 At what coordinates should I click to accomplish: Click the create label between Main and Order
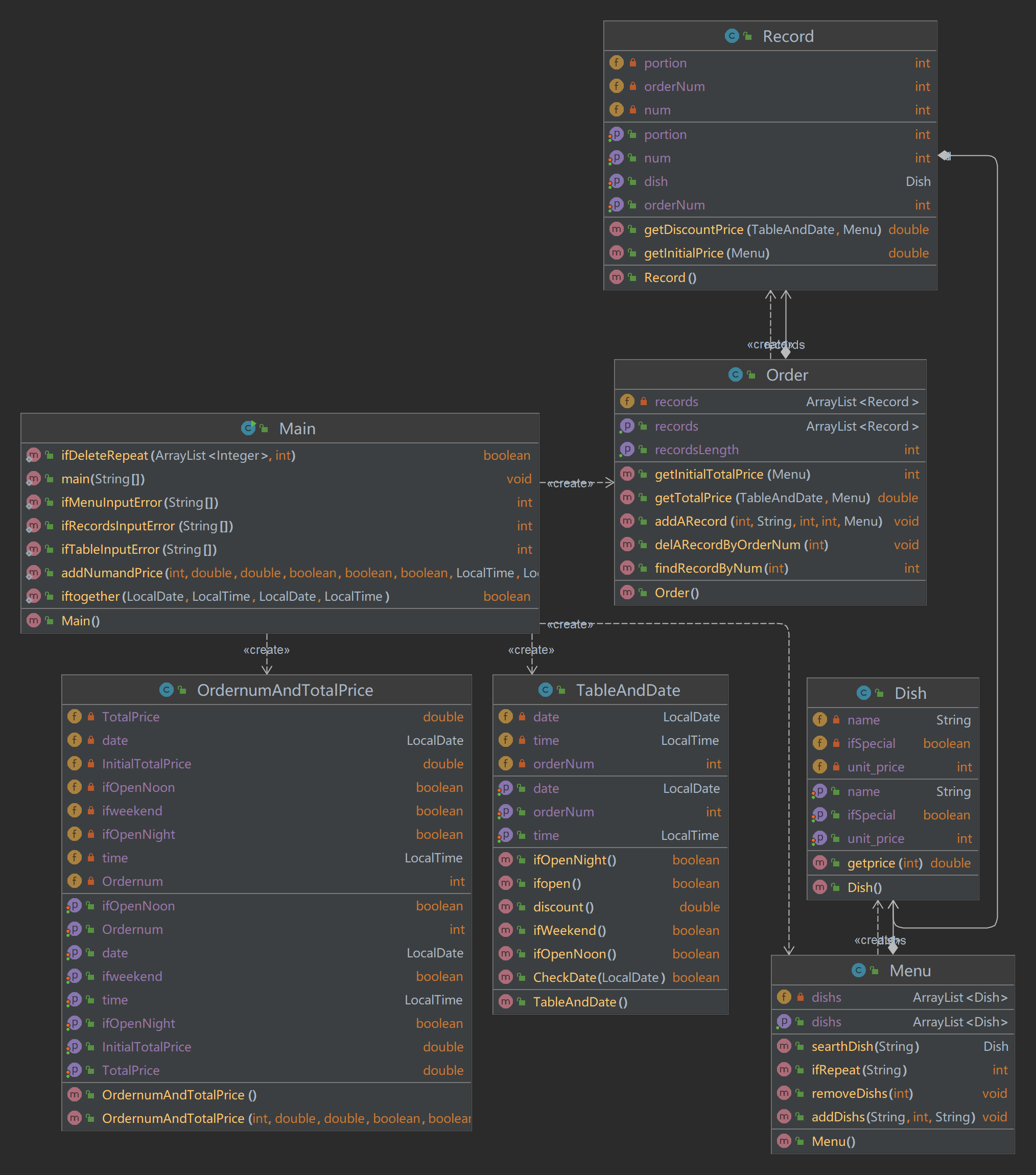pyautogui.click(x=569, y=483)
